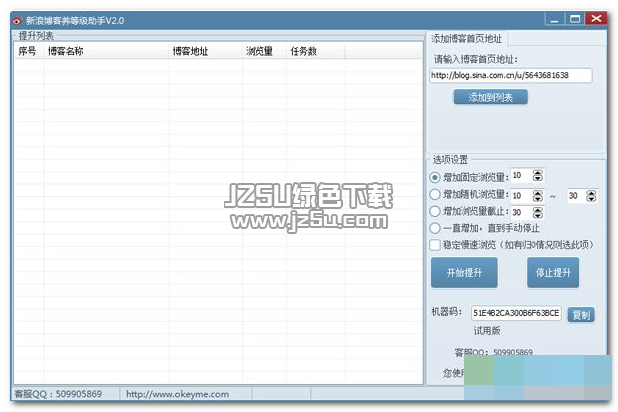Start boosting with 开始提升 button
Screen dimensions: 618x412
[x=464, y=272]
